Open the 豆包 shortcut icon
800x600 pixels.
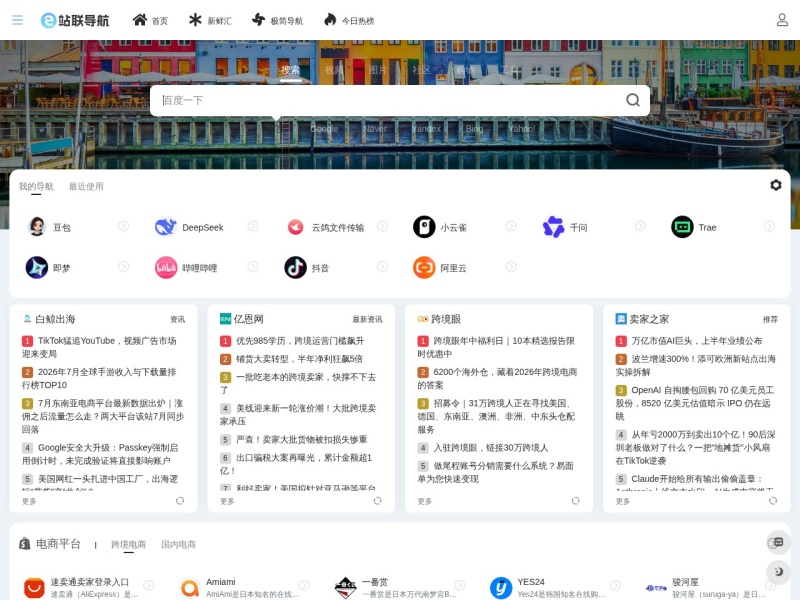point(37,227)
